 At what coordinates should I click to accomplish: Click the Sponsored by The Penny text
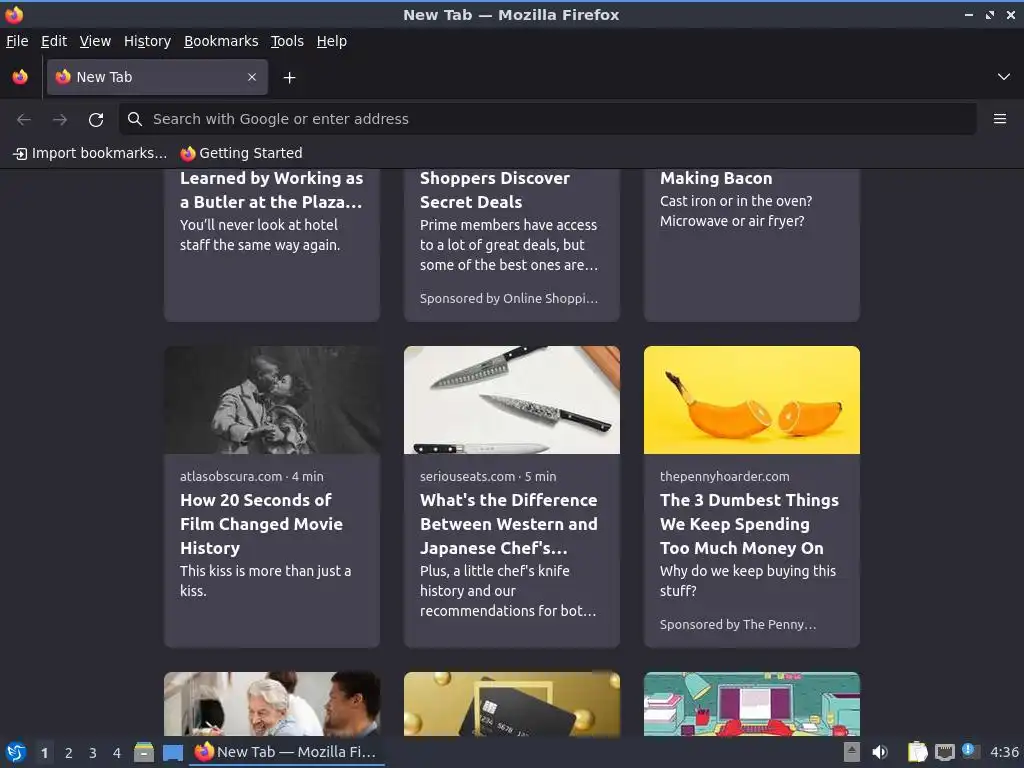(x=738, y=624)
